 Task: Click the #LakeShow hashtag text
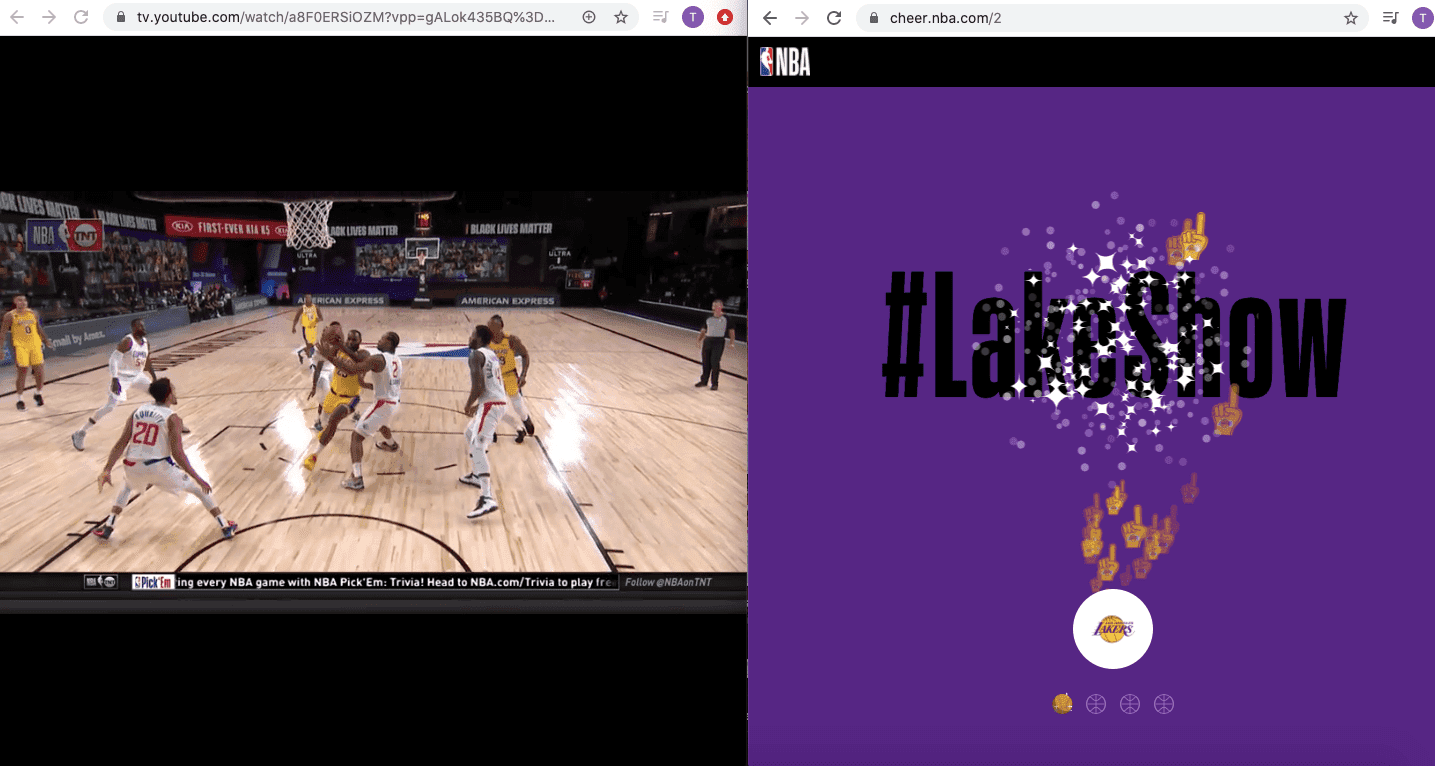coord(1113,336)
